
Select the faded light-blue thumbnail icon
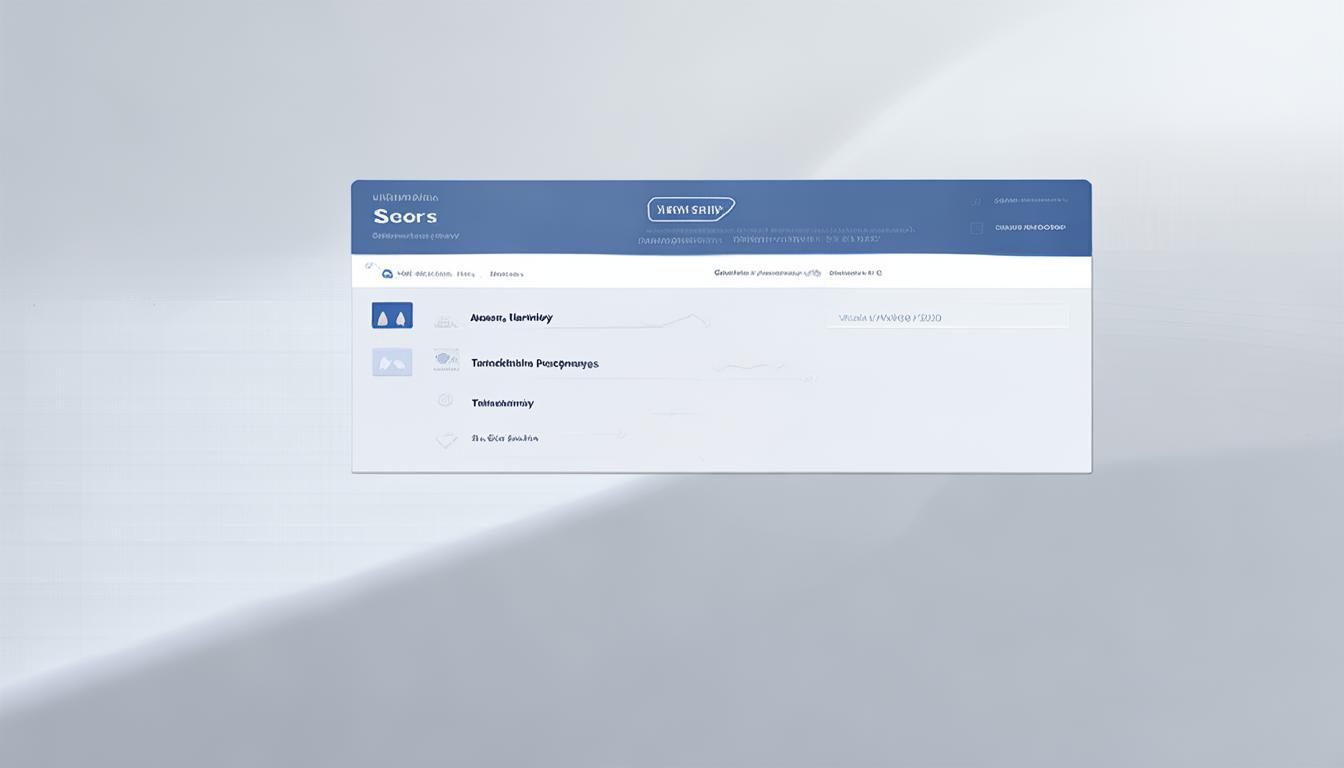click(392, 362)
